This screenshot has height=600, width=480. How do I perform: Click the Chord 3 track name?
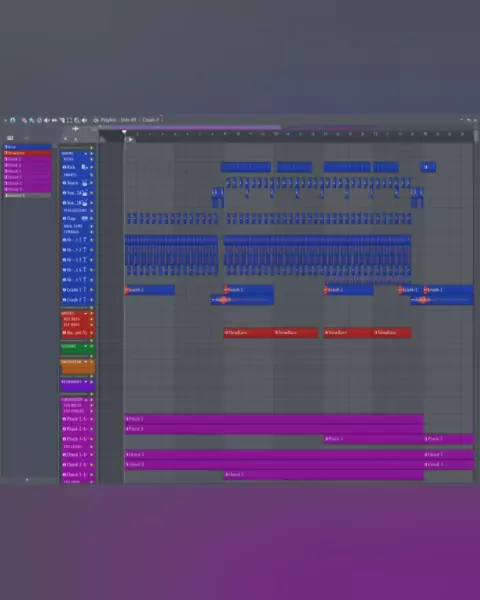click(73, 474)
